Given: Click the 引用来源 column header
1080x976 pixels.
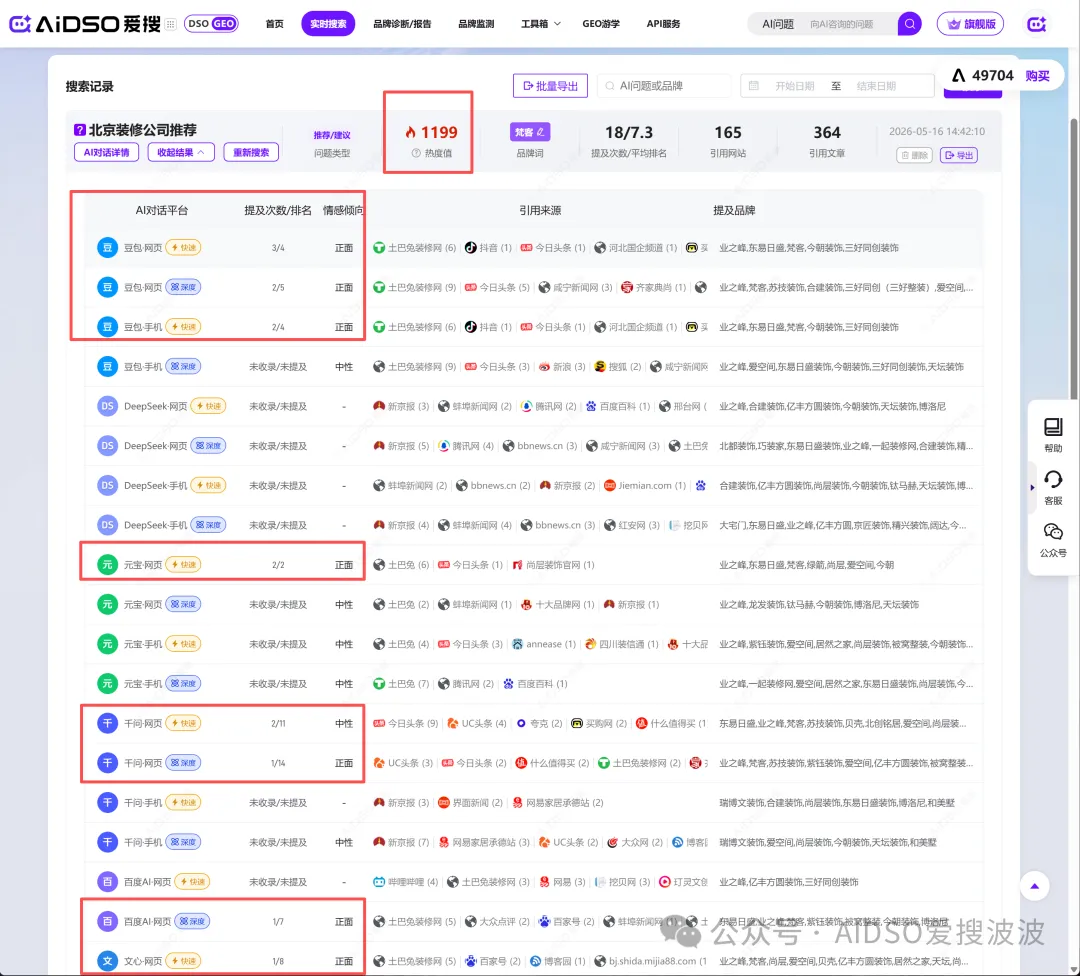Looking at the screenshot, I should pos(540,210).
